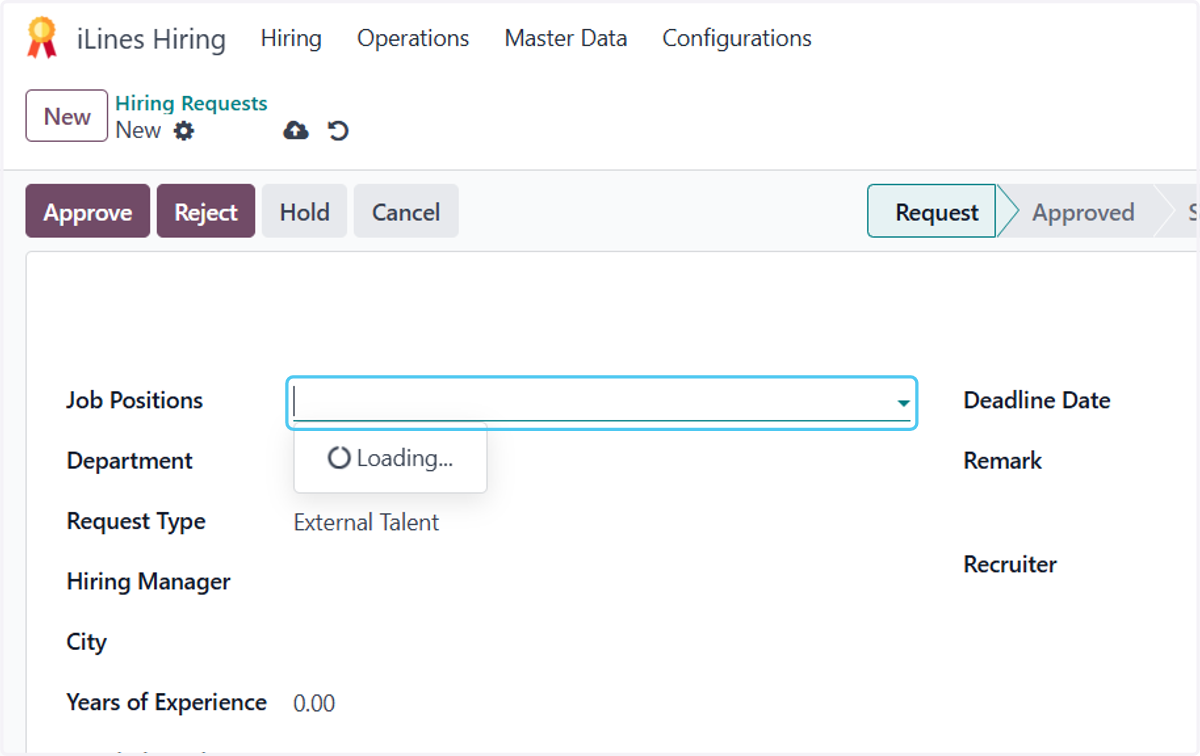This screenshot has height=756, width=1200.
Task: Select the Request stage in the status bar
Action: point(932,212)
